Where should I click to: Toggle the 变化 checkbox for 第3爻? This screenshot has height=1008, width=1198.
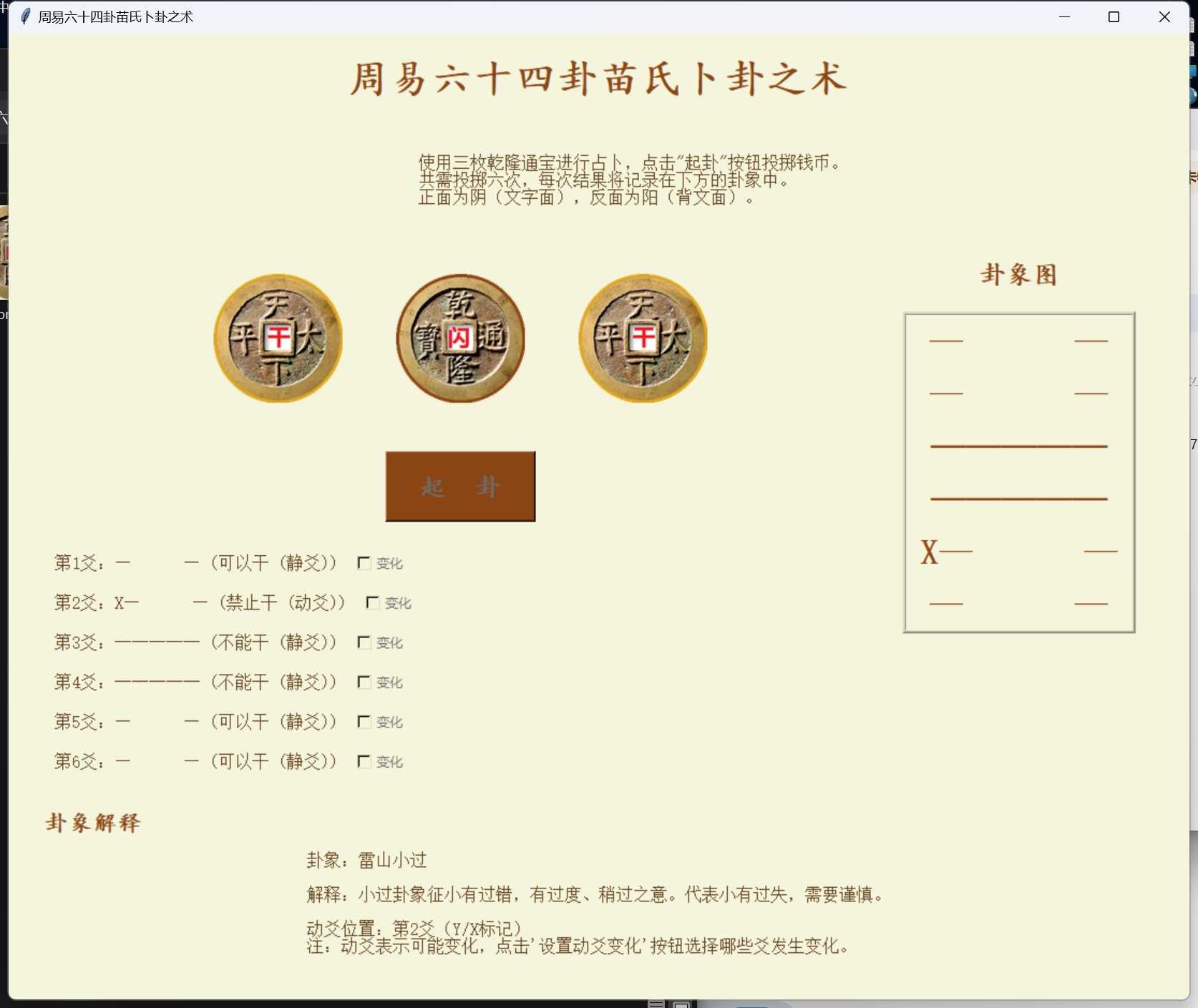tap(364, 642)
